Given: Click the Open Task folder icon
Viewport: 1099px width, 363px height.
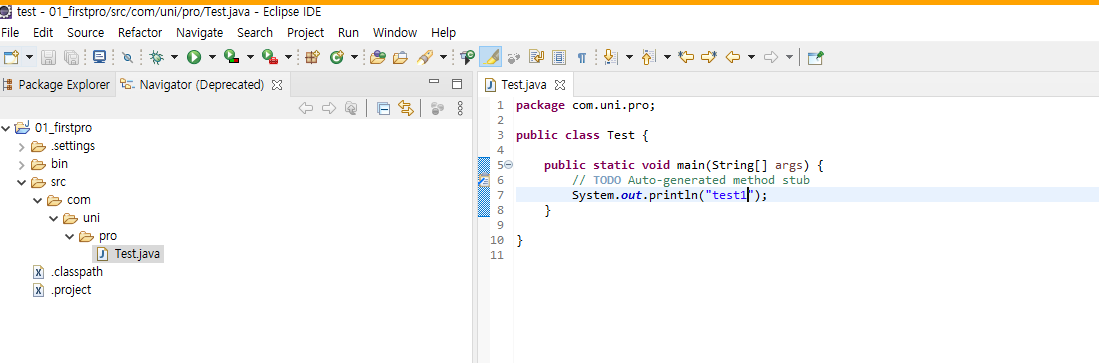Looking at the screenshot, I should (400, 57).
